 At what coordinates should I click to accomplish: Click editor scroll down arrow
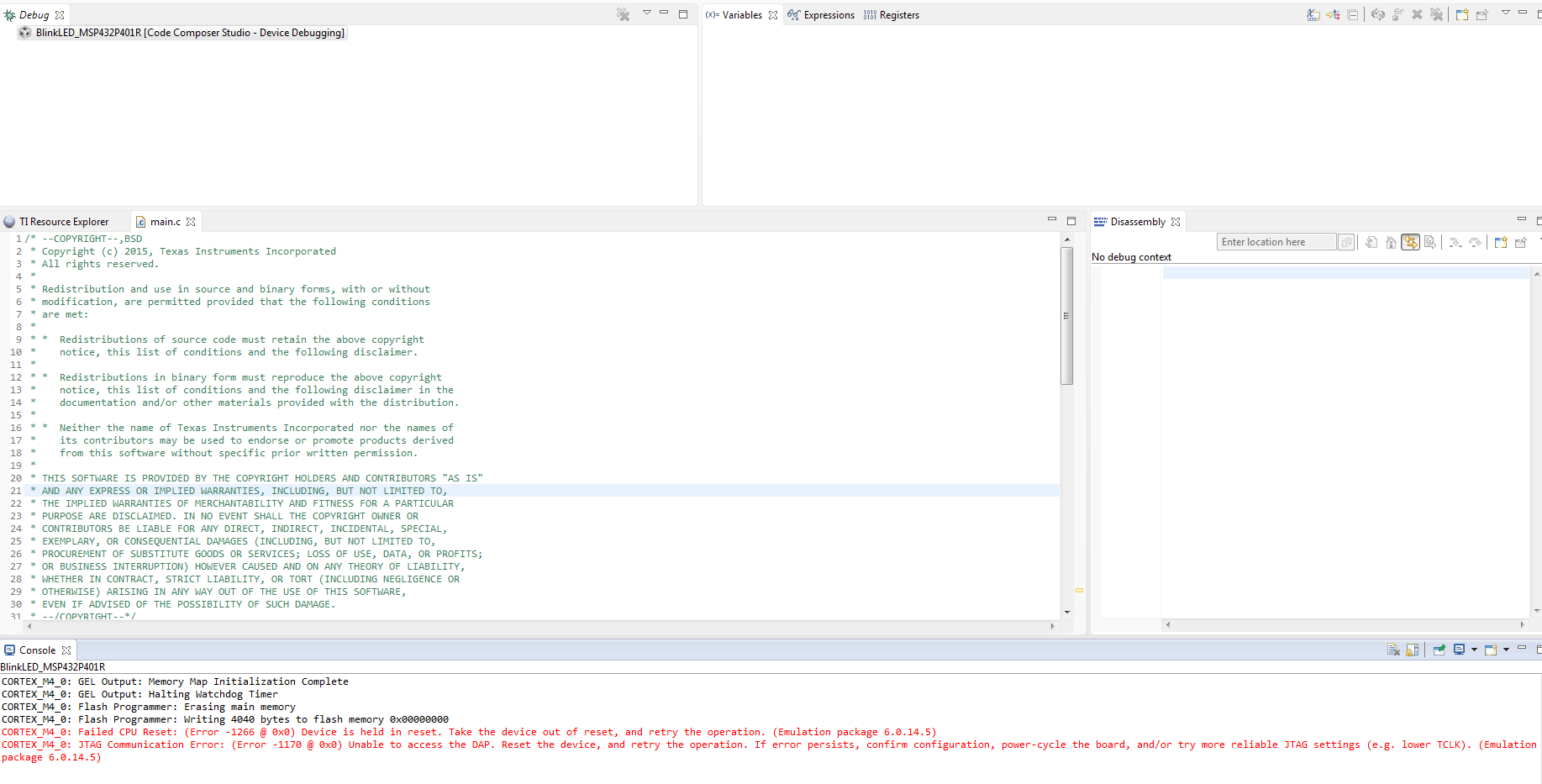tap(1067, 612)
